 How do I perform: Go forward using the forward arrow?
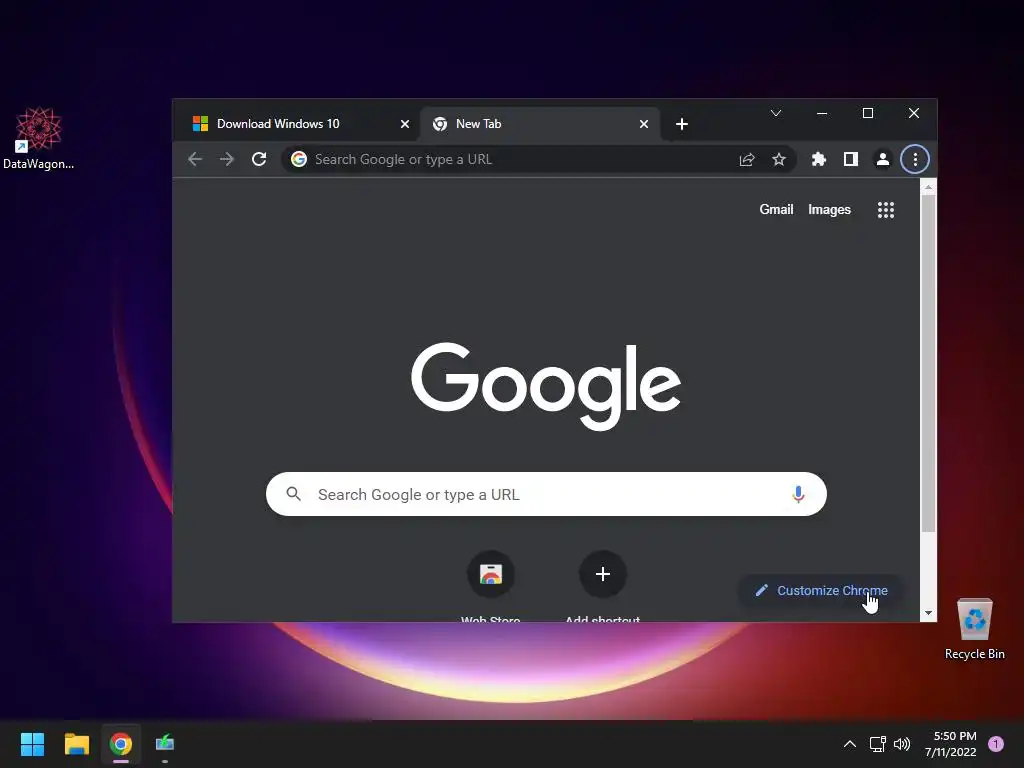227,159
